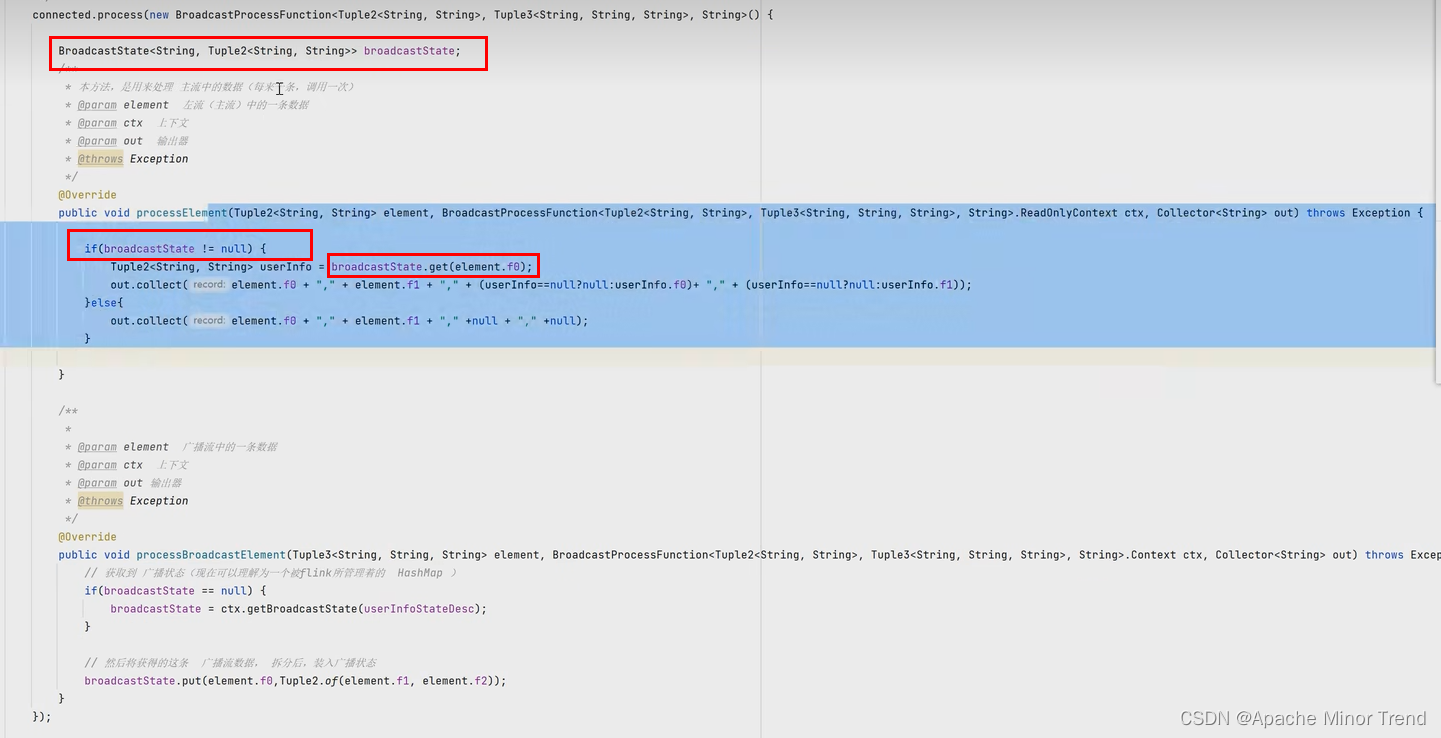Click the @Override annotation above processBroadcastElement

point(86,536)
